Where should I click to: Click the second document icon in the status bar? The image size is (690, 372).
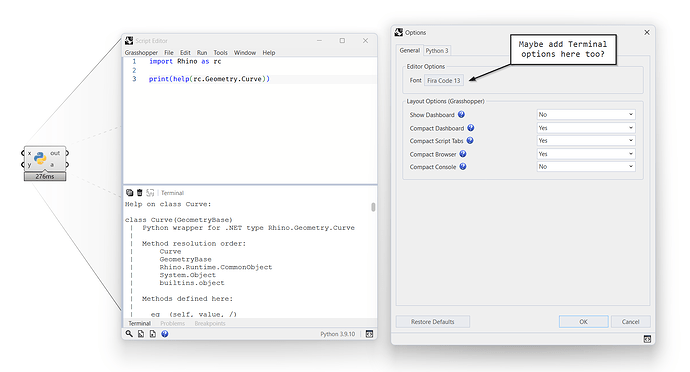click(141, 334)
